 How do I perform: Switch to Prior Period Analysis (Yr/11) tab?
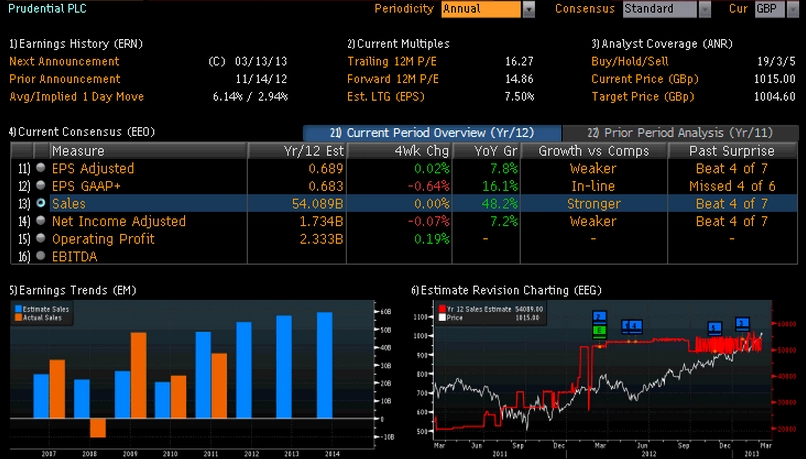[x=681, y=133]
